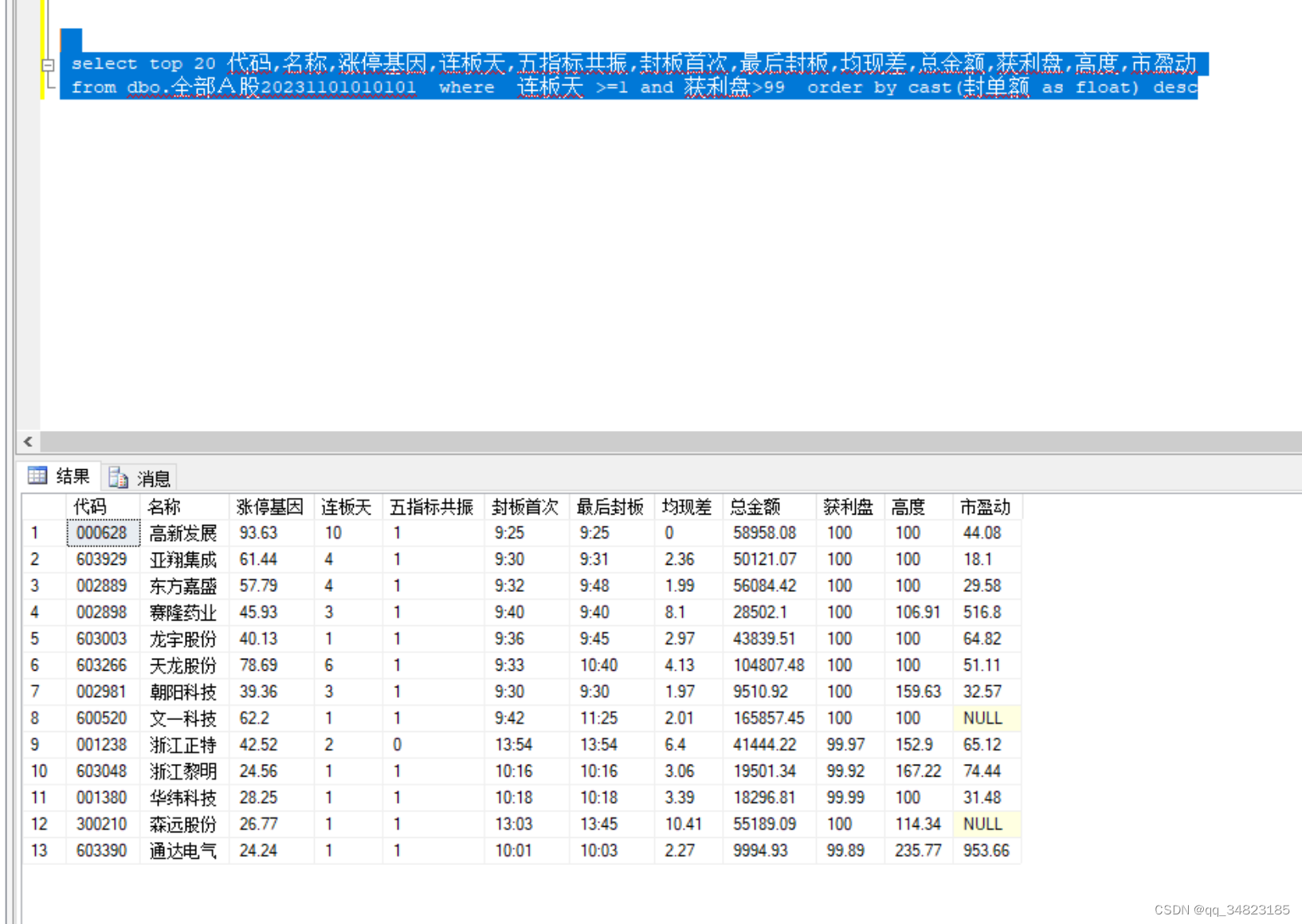Select the 封板首次 column header
The height and width of the screenshot is (924, 1302).
click(x=527, y=507)
